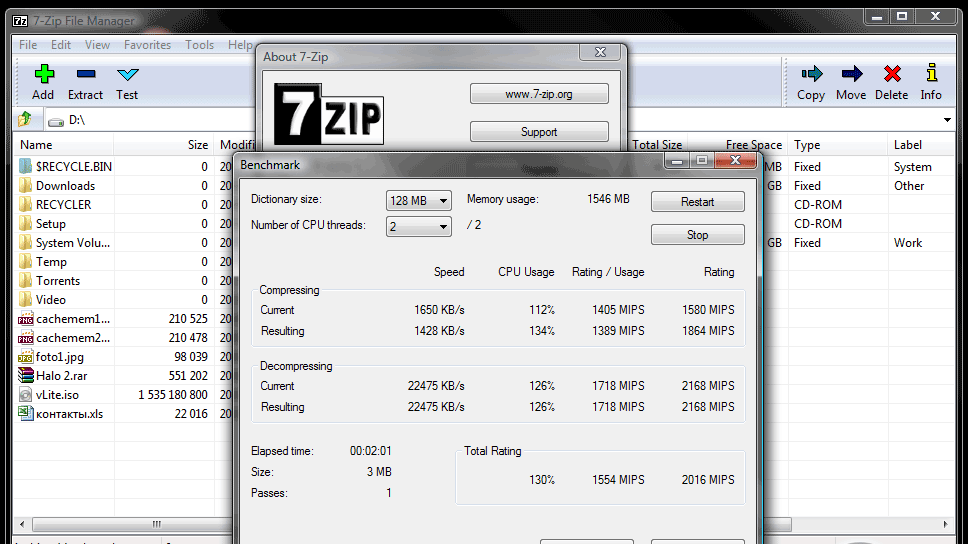The width and height of the screenshot is (968, 544).
Task: Click the Add toolbar icon
Action: coord(43,74)
